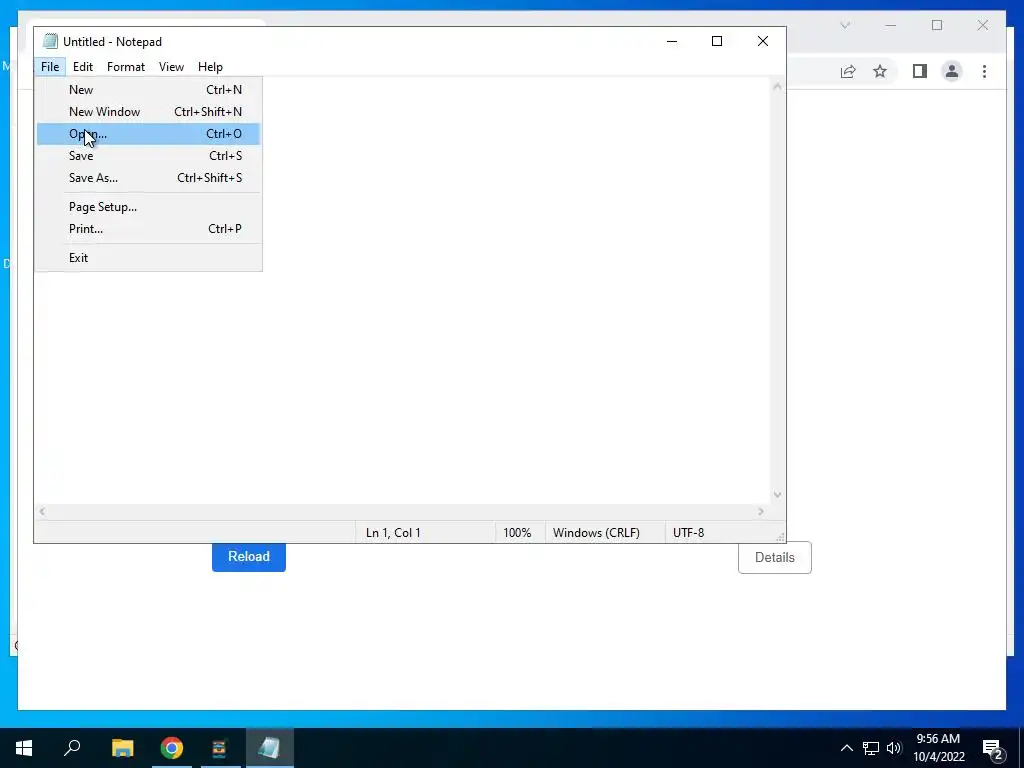Show hidden system tray icons
Viewport: 1024px width, 768px height.
[x=846, y=748]
